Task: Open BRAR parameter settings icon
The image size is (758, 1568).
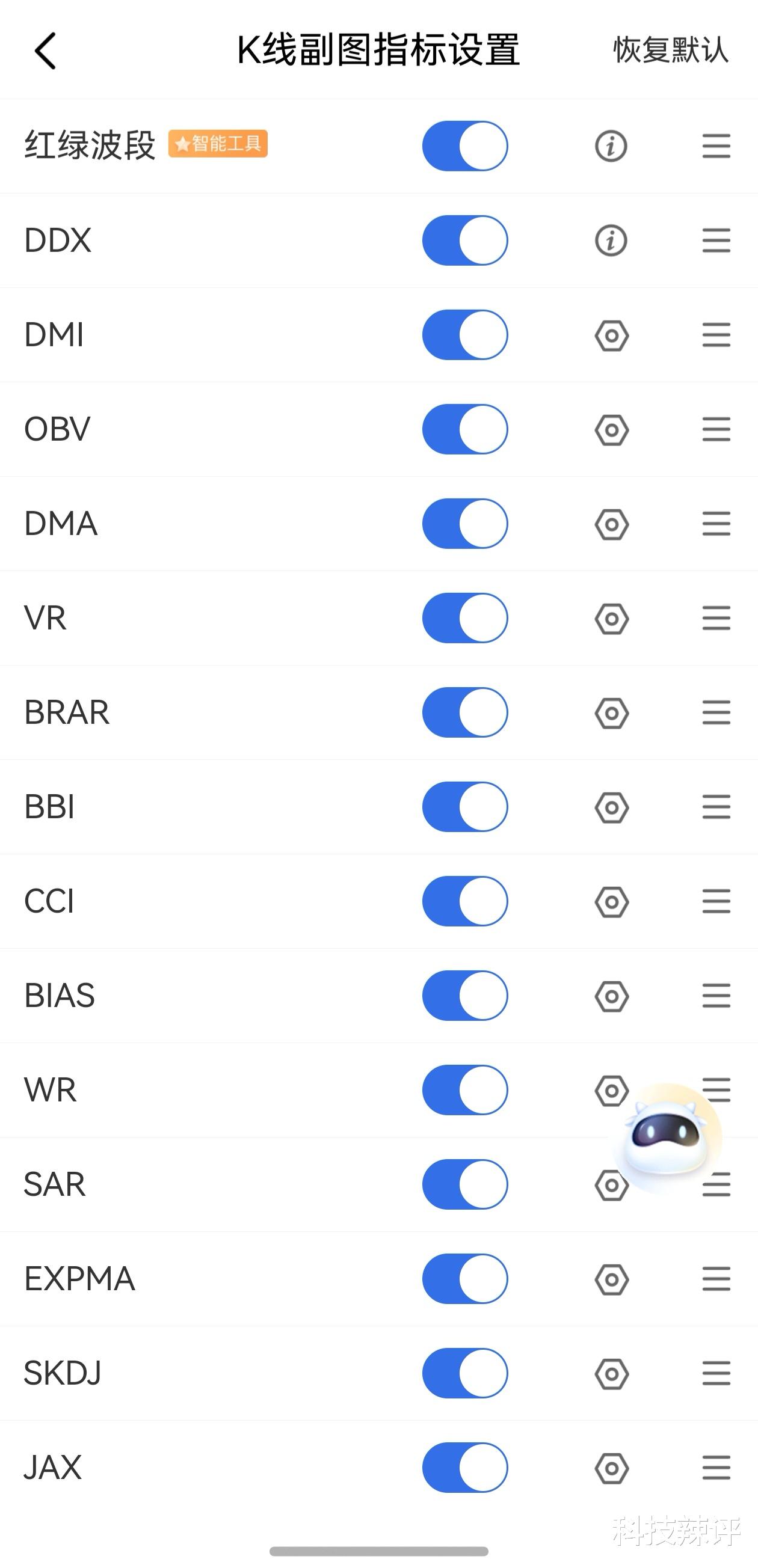Action: 611,713
